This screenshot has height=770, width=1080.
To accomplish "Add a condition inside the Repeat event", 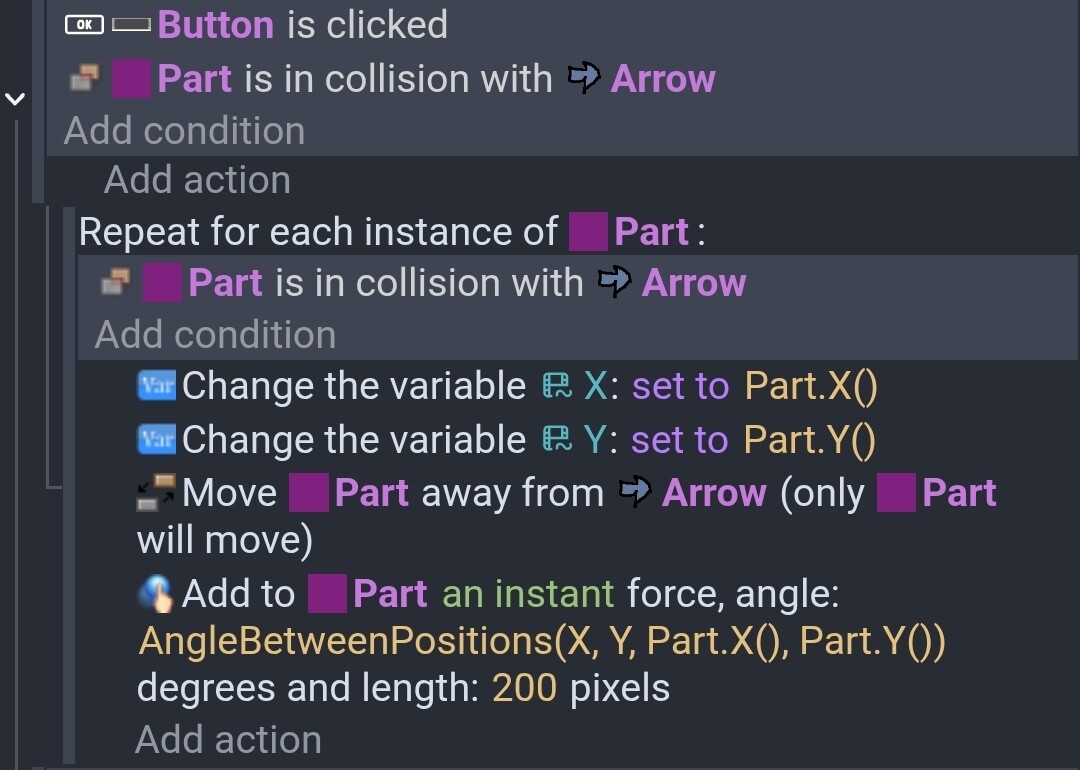I will click(215, 335).
